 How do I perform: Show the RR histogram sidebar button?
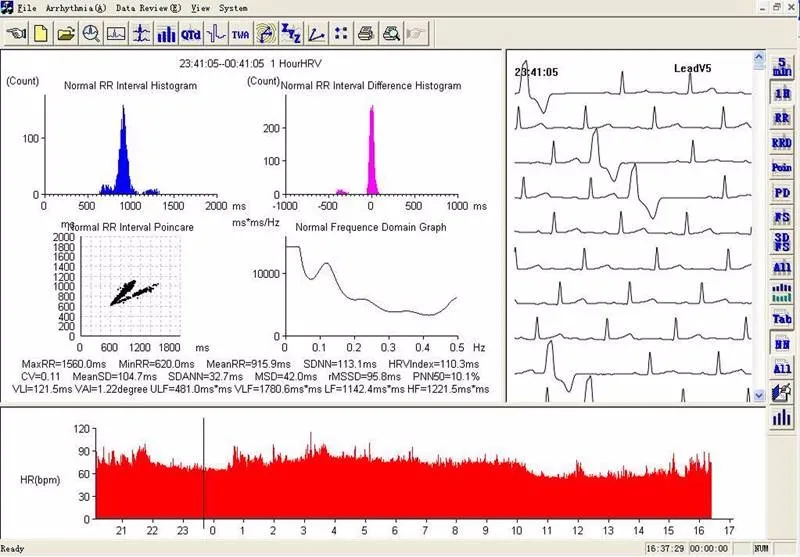[782, 118]
